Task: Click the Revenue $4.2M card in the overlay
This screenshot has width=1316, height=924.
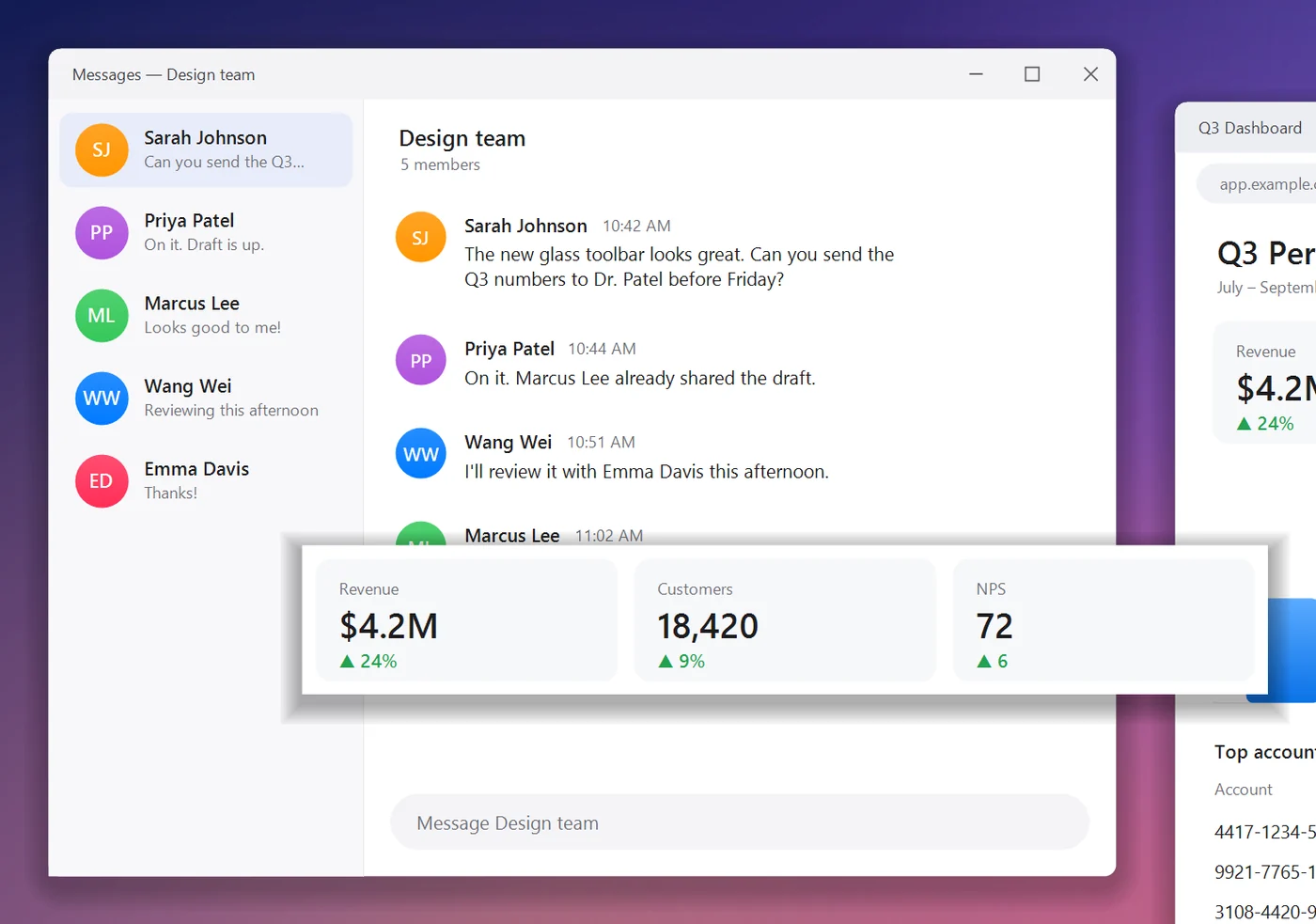Action: pyautogui.click(x=466, y=620)
